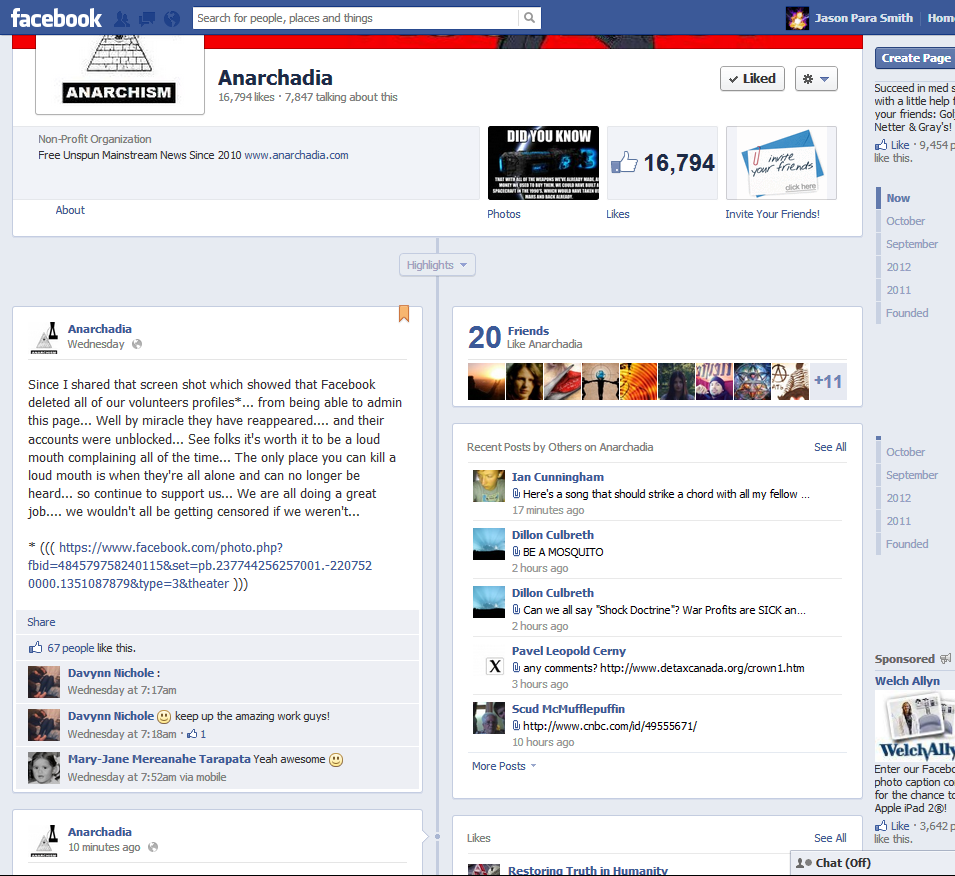
Task: Open the notifications globe icon
Action: 172,18
